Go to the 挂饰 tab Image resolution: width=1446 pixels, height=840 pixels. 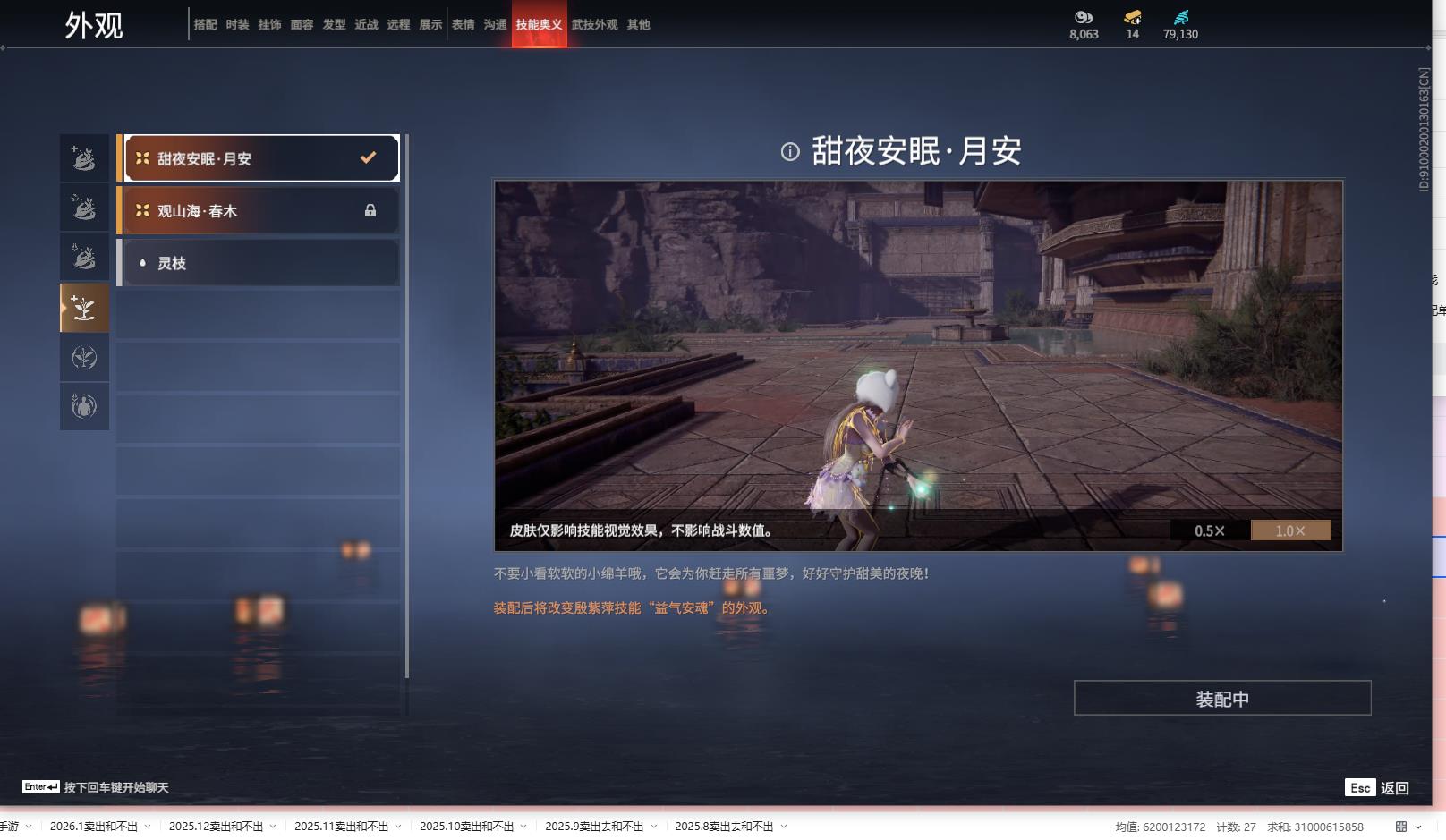point(270,25)
